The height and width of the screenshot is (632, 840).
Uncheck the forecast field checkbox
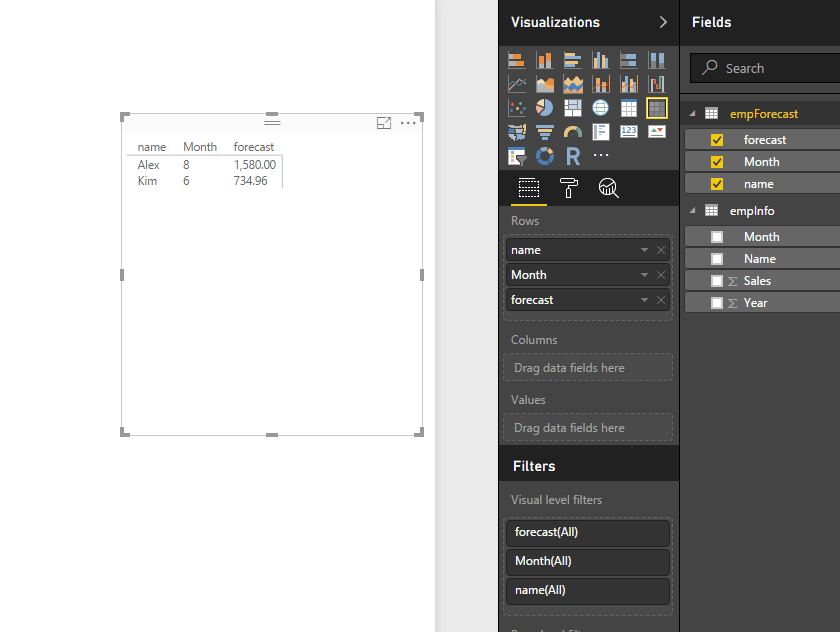(717, 140)
